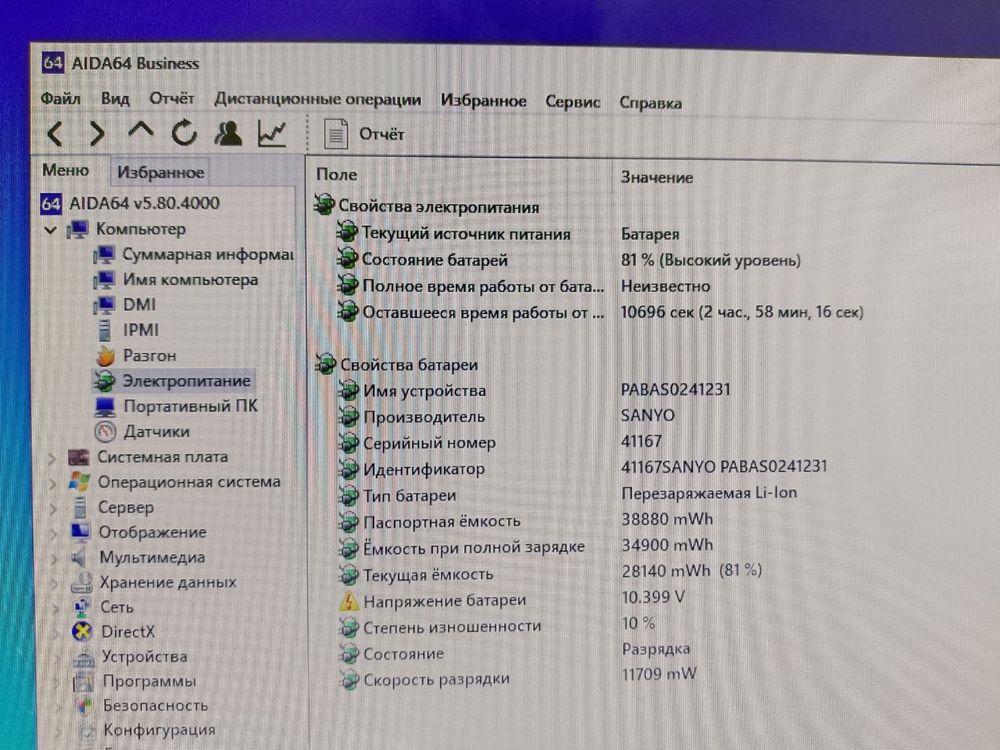Click the Напряжение батареи lightning icon
The height and width of the screenshot is (750, 1000).
(349, 601)
